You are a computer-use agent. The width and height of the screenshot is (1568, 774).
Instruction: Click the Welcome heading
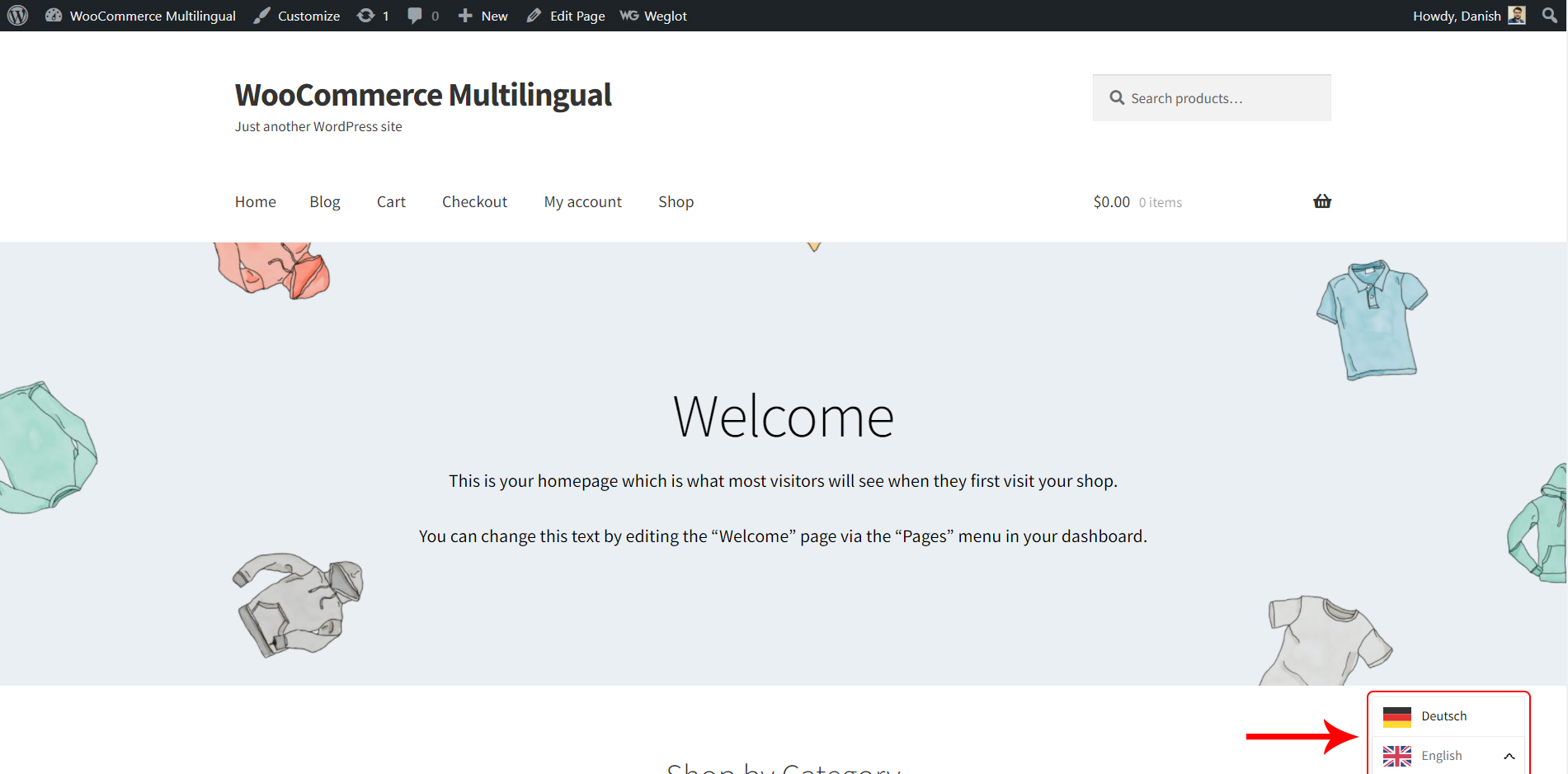point(784,417)
